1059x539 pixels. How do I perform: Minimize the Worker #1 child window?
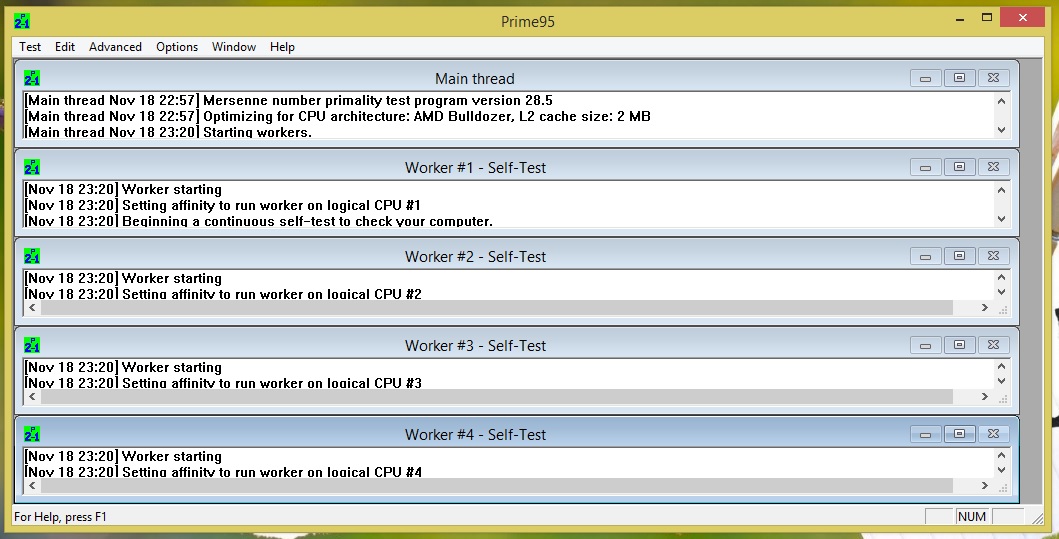pyautogui.click(x=925, y=167)
